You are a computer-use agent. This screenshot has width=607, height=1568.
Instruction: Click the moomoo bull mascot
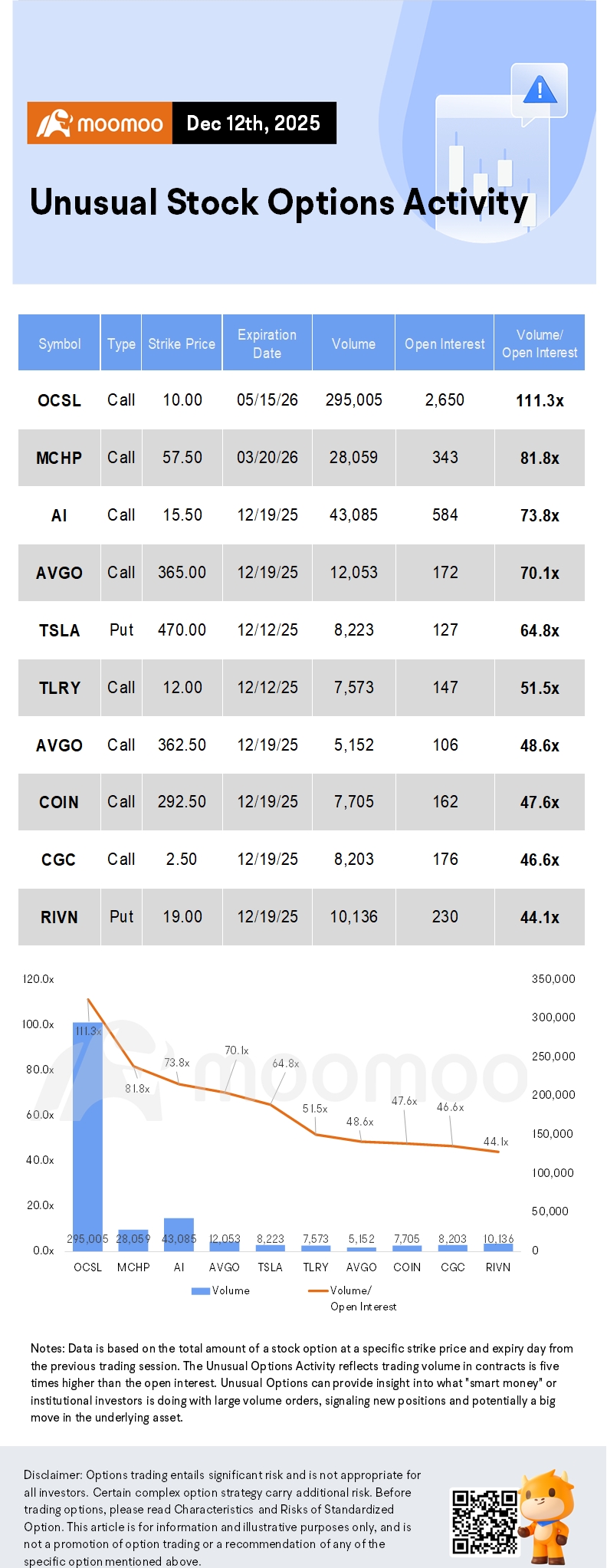coord(547,1515)
